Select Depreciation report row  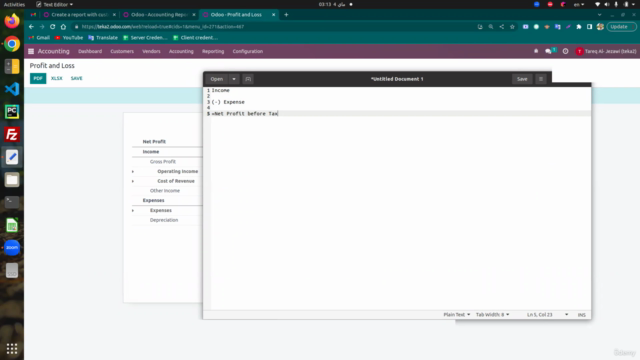coord(164,220)
